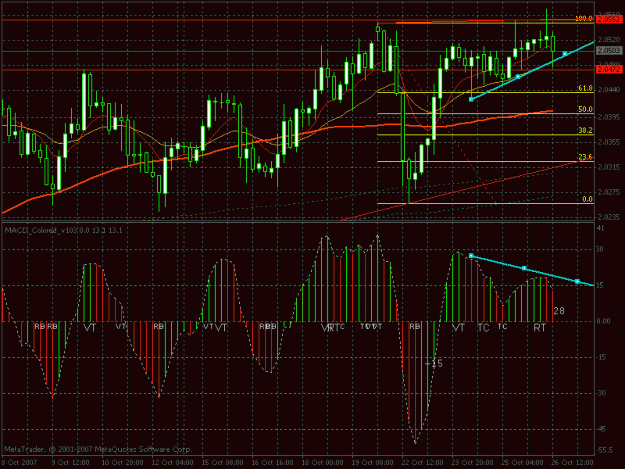
Task: Select the Fibonacci 23.6 level label
Action: click(585, 157)
